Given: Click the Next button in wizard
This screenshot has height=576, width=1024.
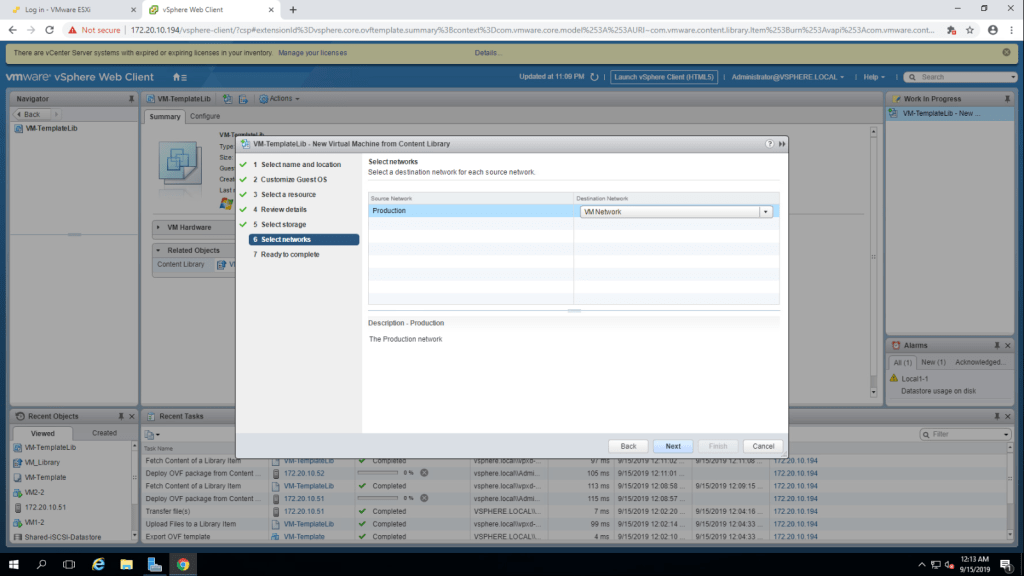Looking at the screenshot, I should (673, 446).
